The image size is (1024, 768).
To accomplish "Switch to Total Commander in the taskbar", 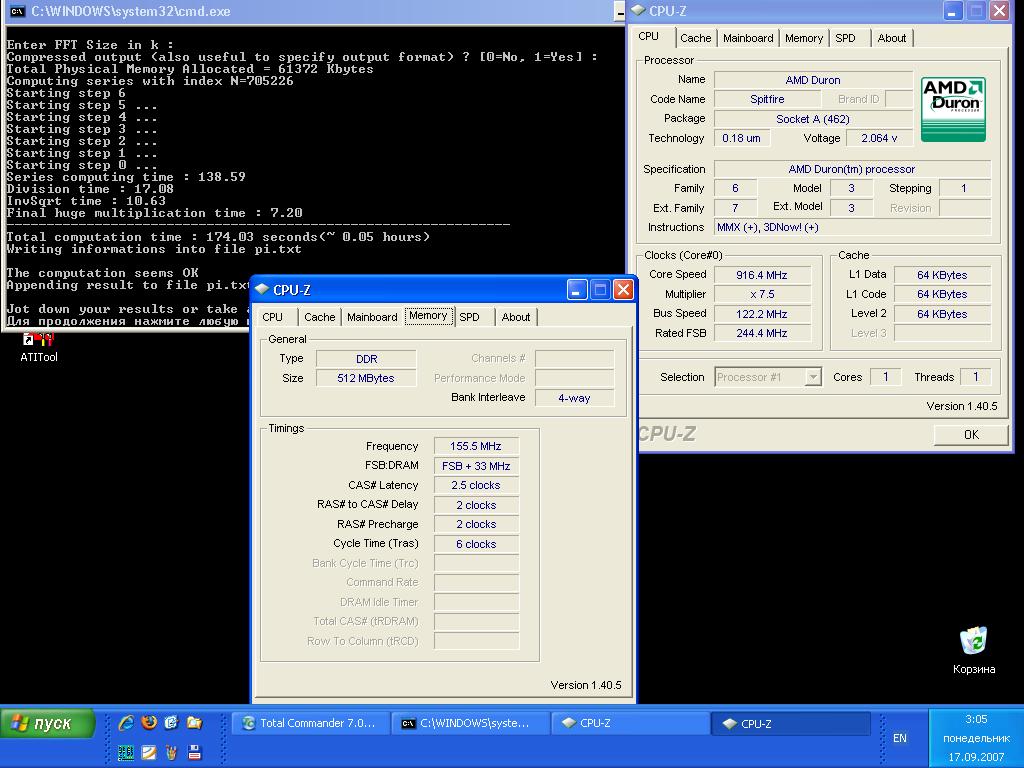I will click(310, 723).
